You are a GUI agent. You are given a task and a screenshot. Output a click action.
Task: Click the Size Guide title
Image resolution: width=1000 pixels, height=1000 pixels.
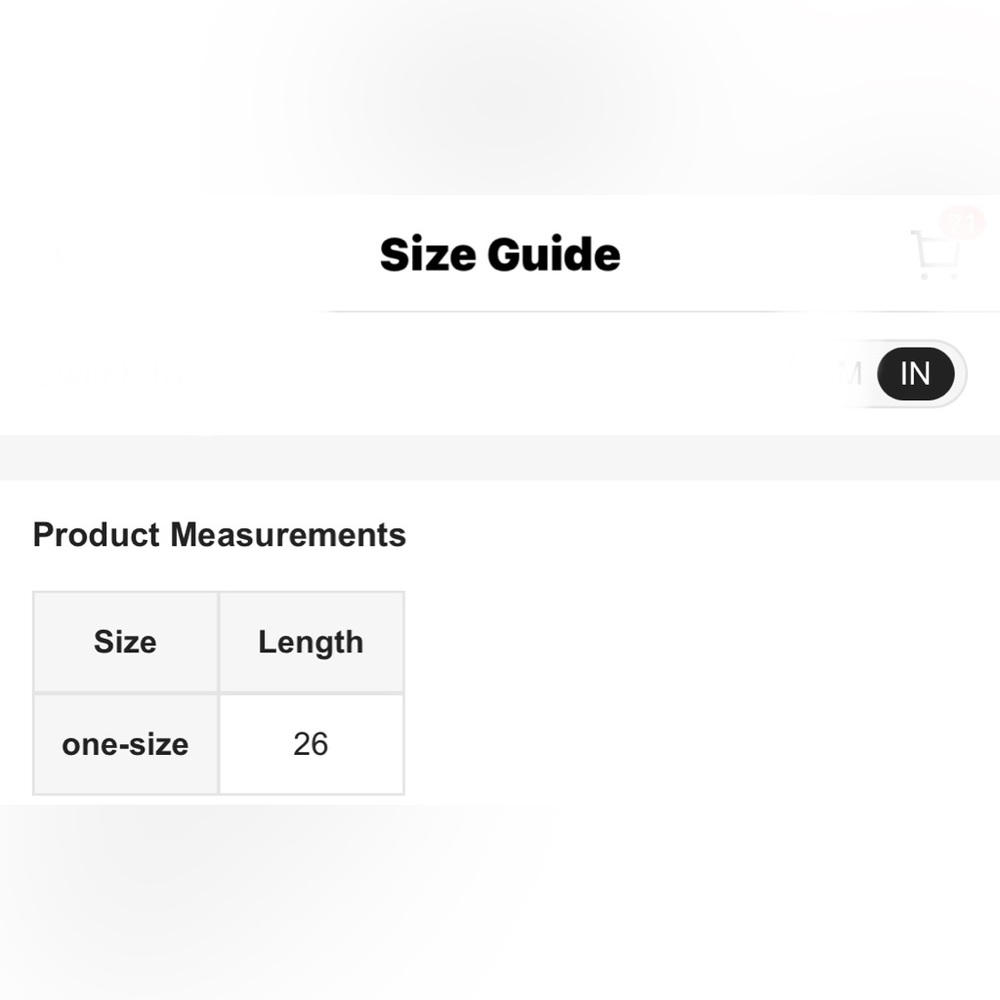pos(500,254)
